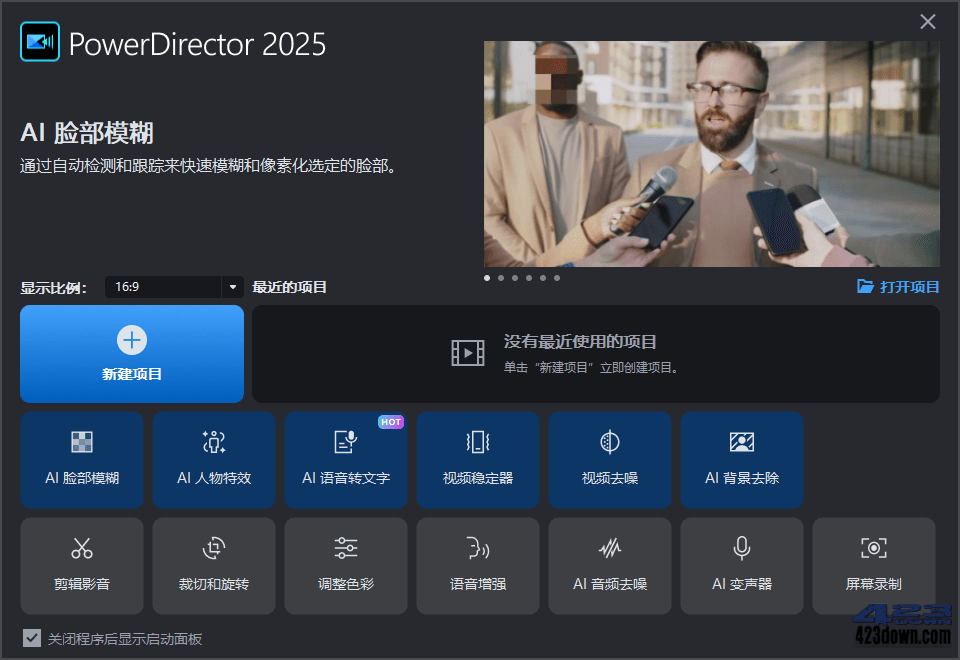Open the AI 变声器 feature

coord(742,566)
